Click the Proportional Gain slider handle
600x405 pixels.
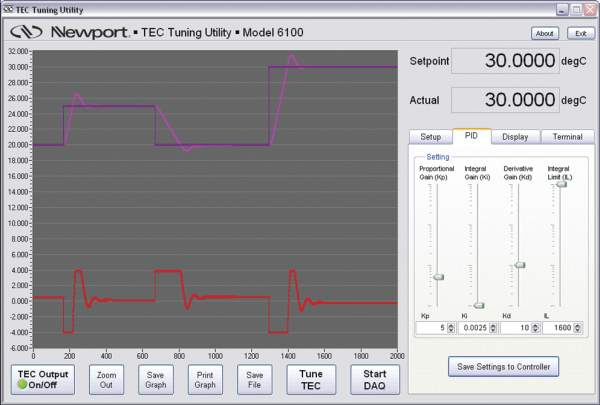click(x=437, y=276)
